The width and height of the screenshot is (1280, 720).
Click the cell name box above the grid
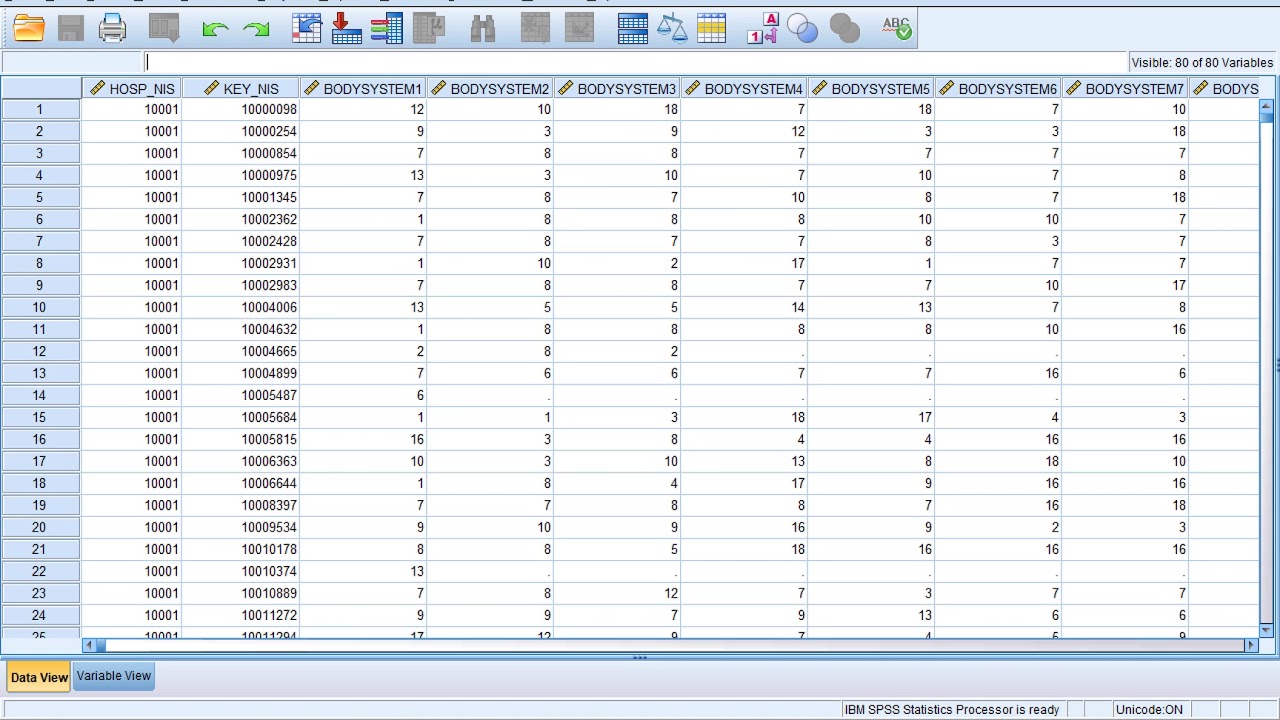point(72,62)
